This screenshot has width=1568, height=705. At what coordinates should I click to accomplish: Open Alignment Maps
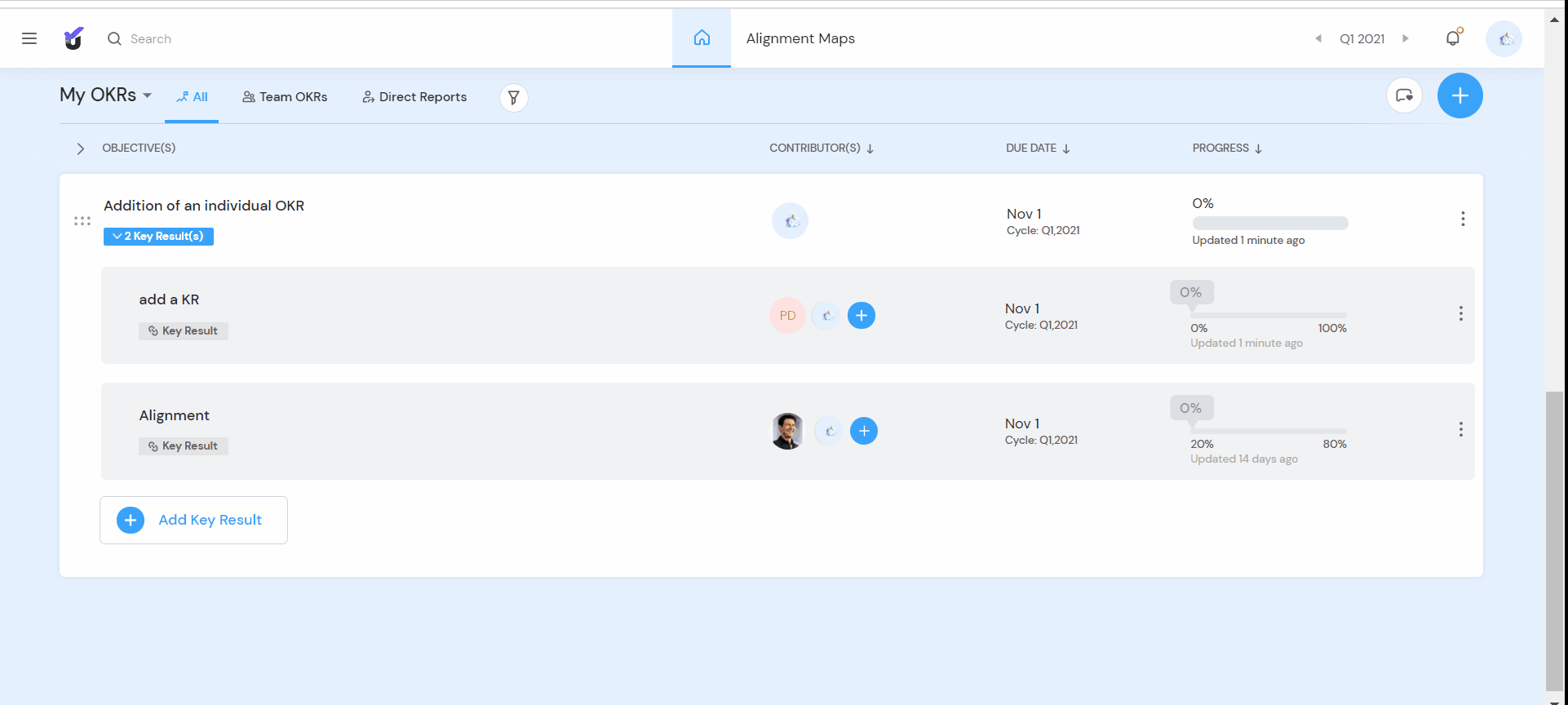pos(800,38)
